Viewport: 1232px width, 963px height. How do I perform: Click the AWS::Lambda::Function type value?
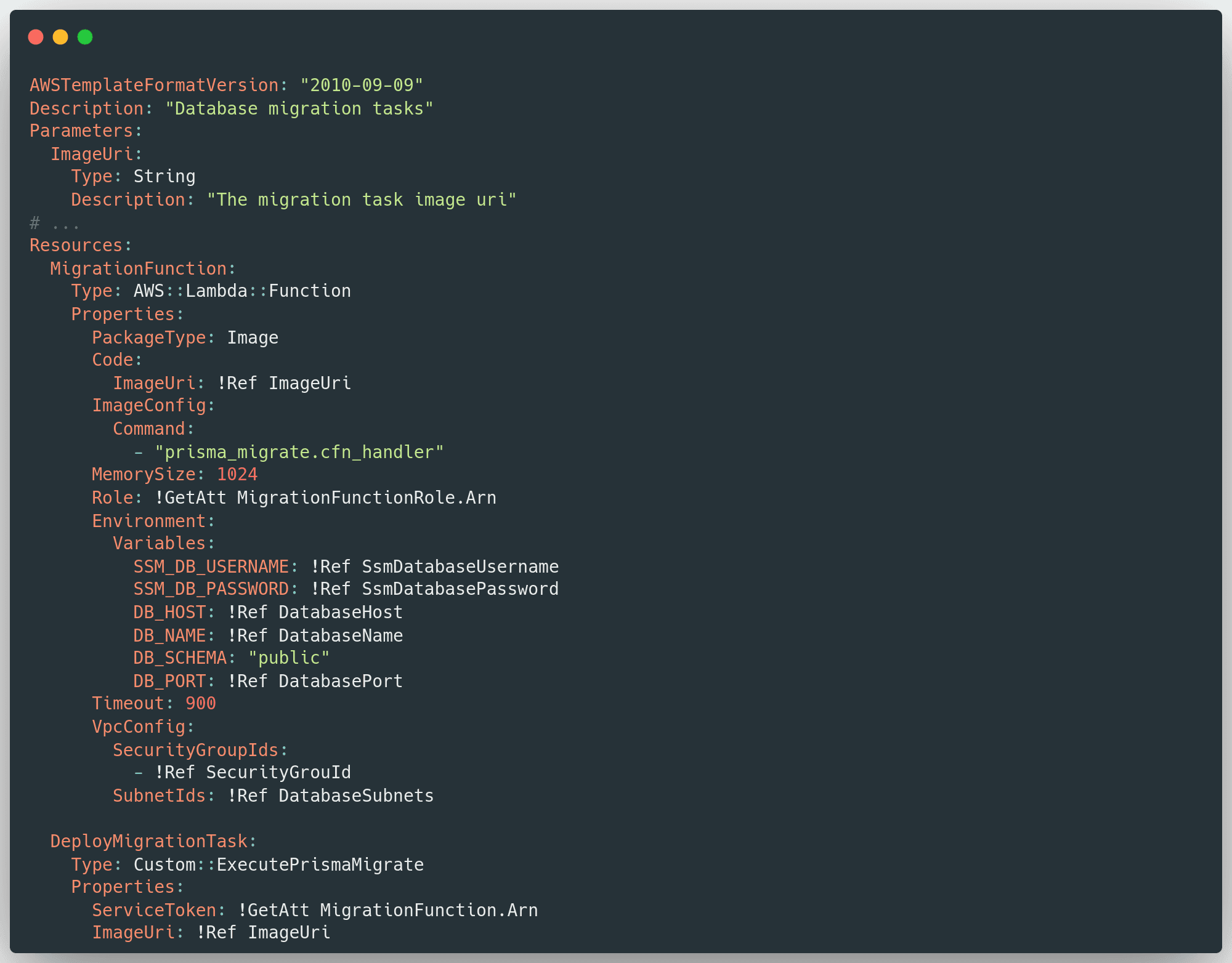(242, 291)
